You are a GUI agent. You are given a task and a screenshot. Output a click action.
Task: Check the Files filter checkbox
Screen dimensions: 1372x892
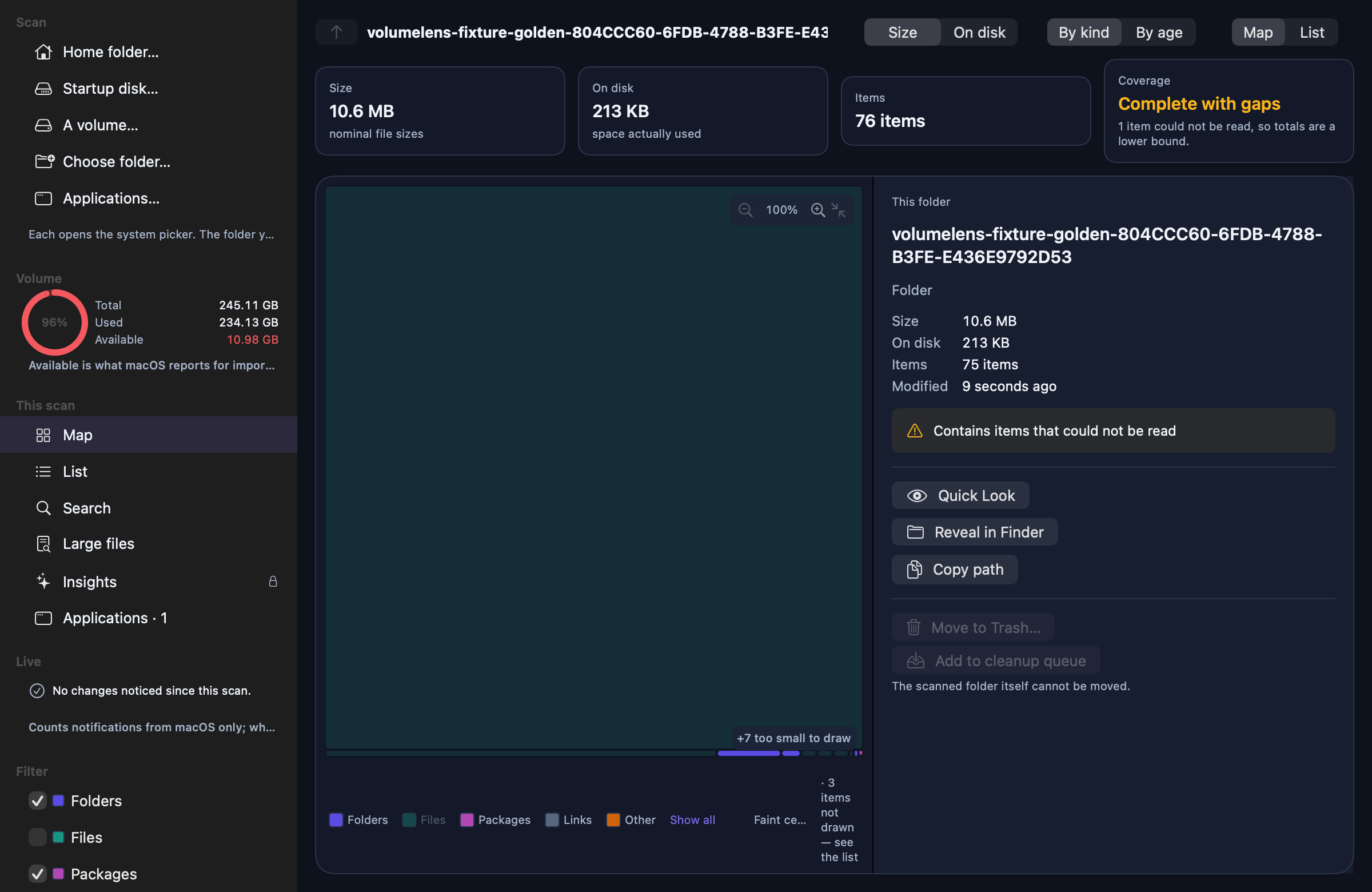point(38,837)
